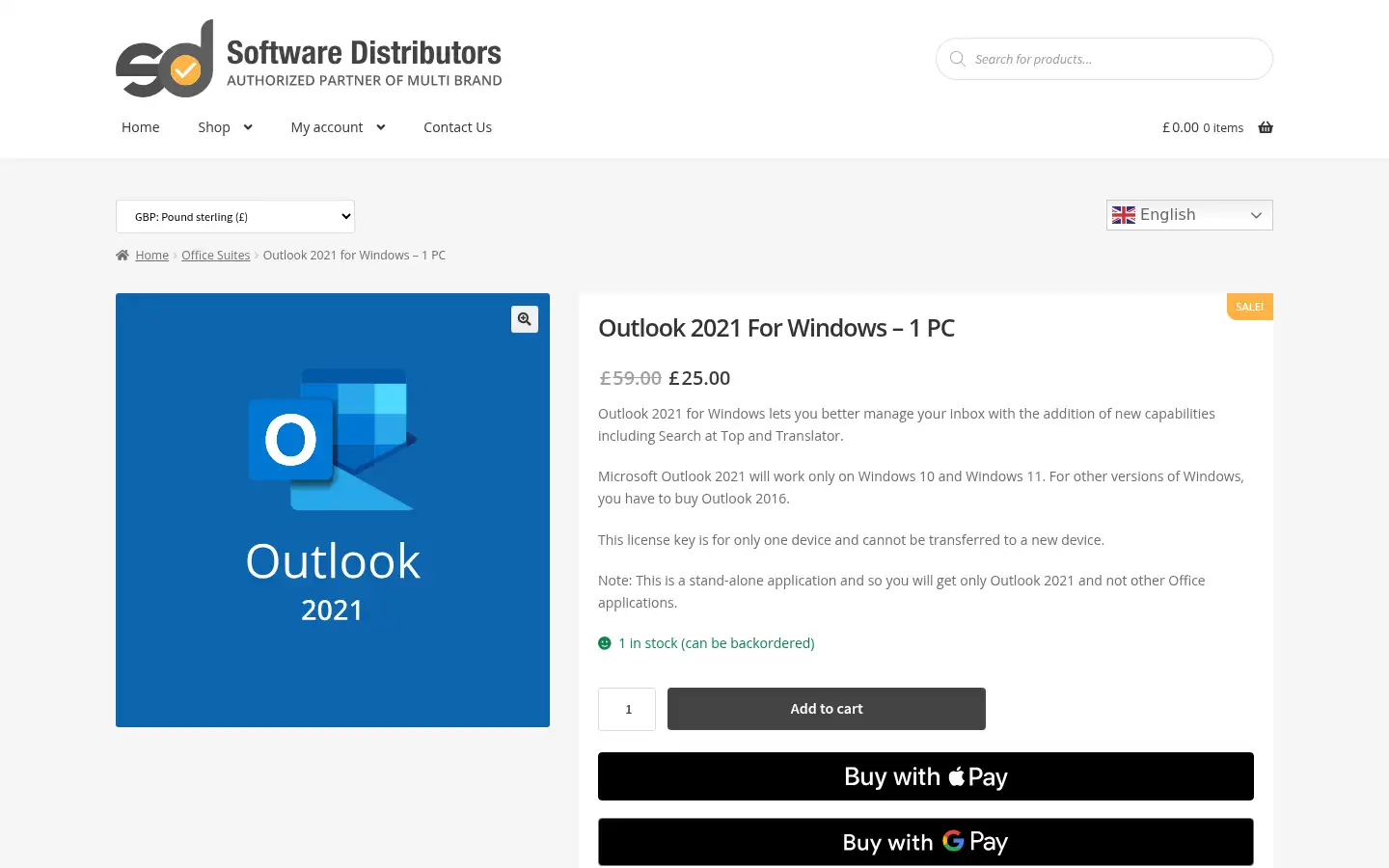Image resolution: width=1389 pixels, height=868 pixels.
Task: Click the SALE! badge
Action: (x=1250, y=307)
